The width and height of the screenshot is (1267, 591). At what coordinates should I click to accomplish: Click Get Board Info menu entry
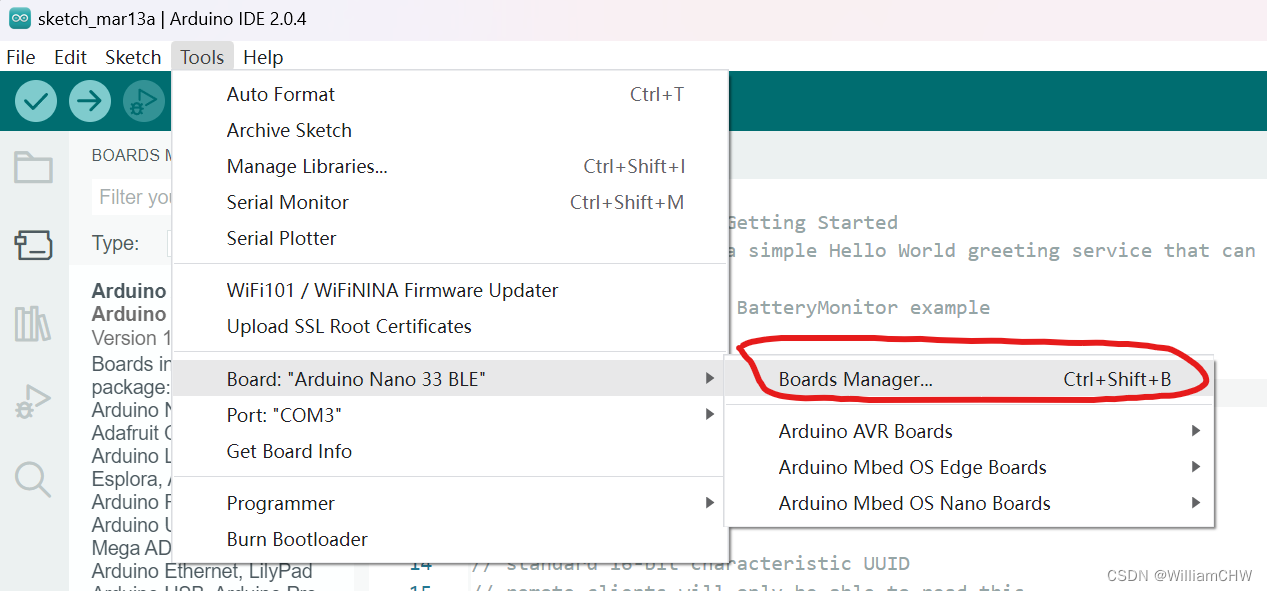450,451
